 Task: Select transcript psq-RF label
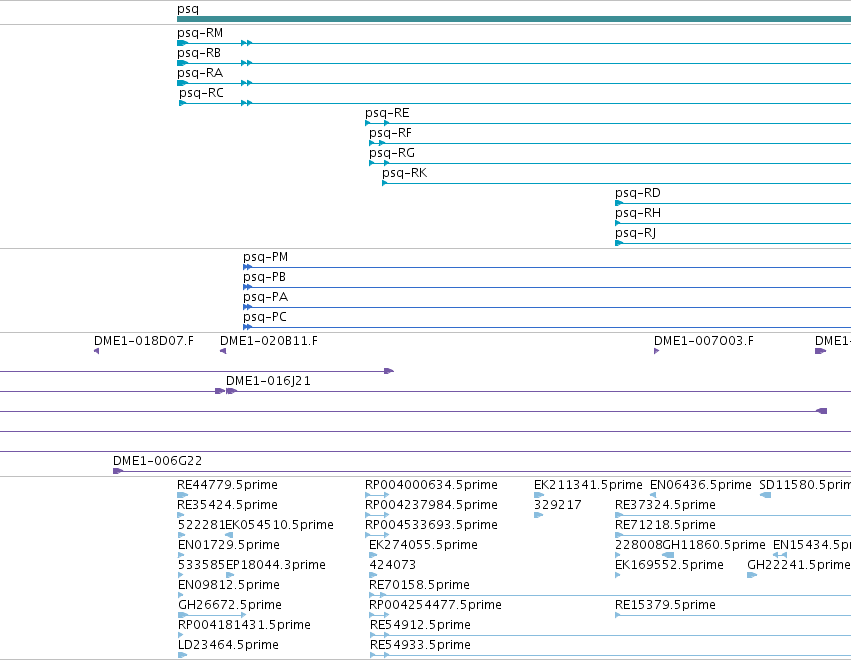coord(390,133)
